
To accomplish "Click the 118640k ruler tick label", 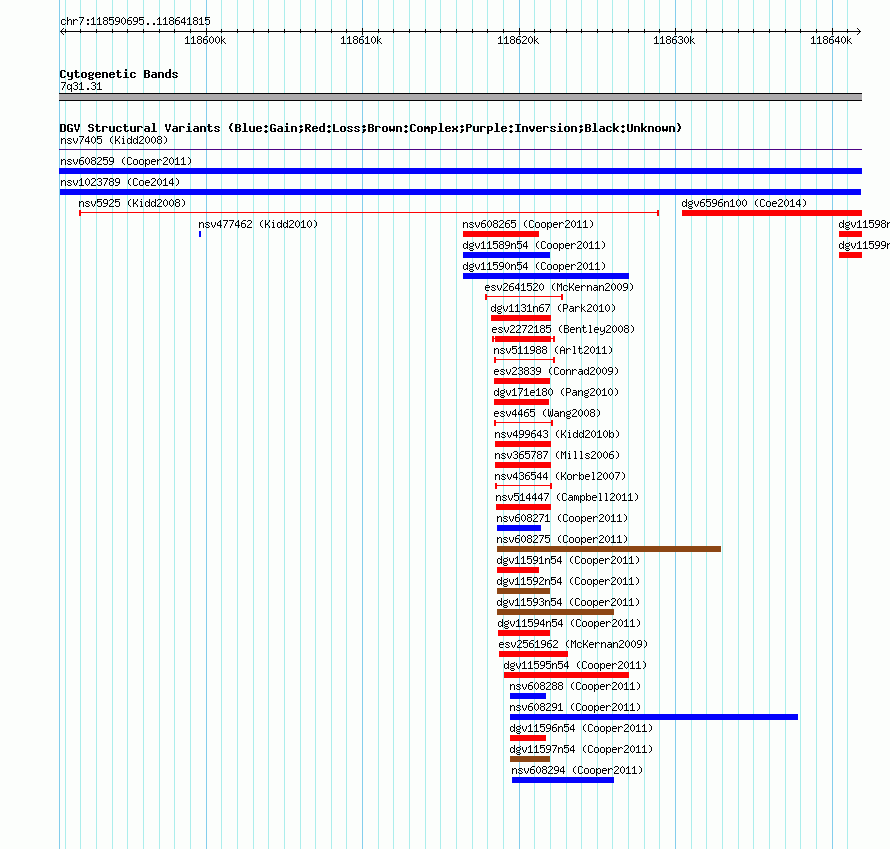I will tap(831, 40).
